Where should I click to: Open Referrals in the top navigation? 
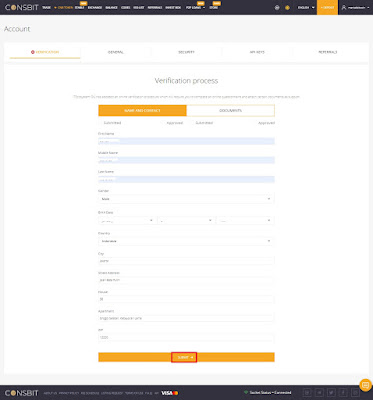[155, 7]
